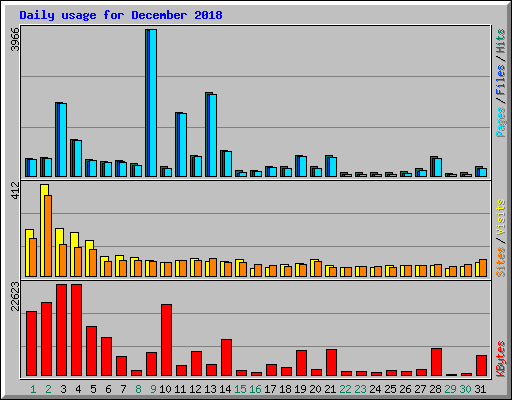Viewport: 512px width, 400px height.
Task: Click day label 26 on the x-axis
Action: click(x=405, y=389)
